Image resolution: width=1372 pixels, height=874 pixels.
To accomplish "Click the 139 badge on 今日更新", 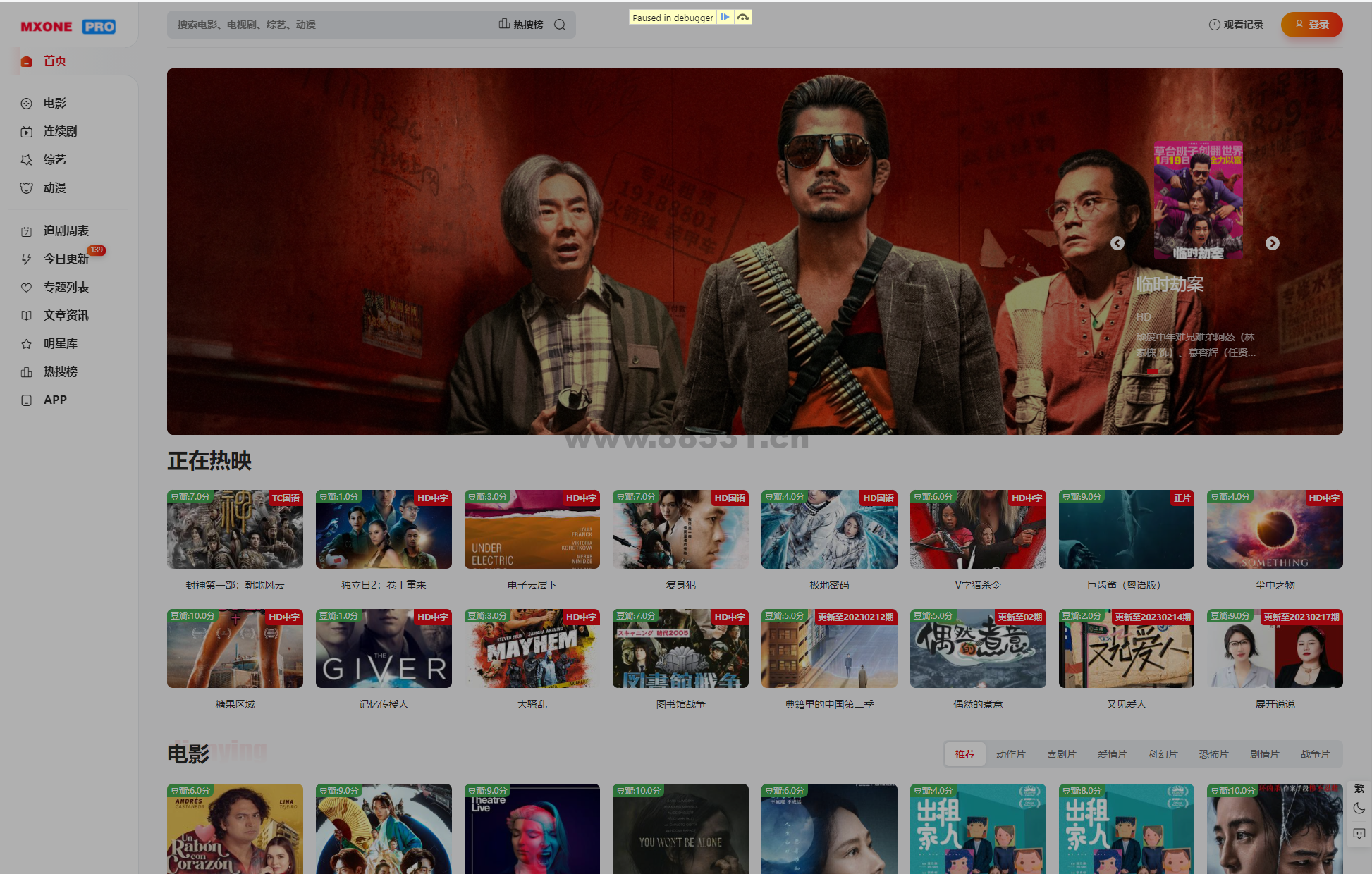I will click(x=97, y=250).
